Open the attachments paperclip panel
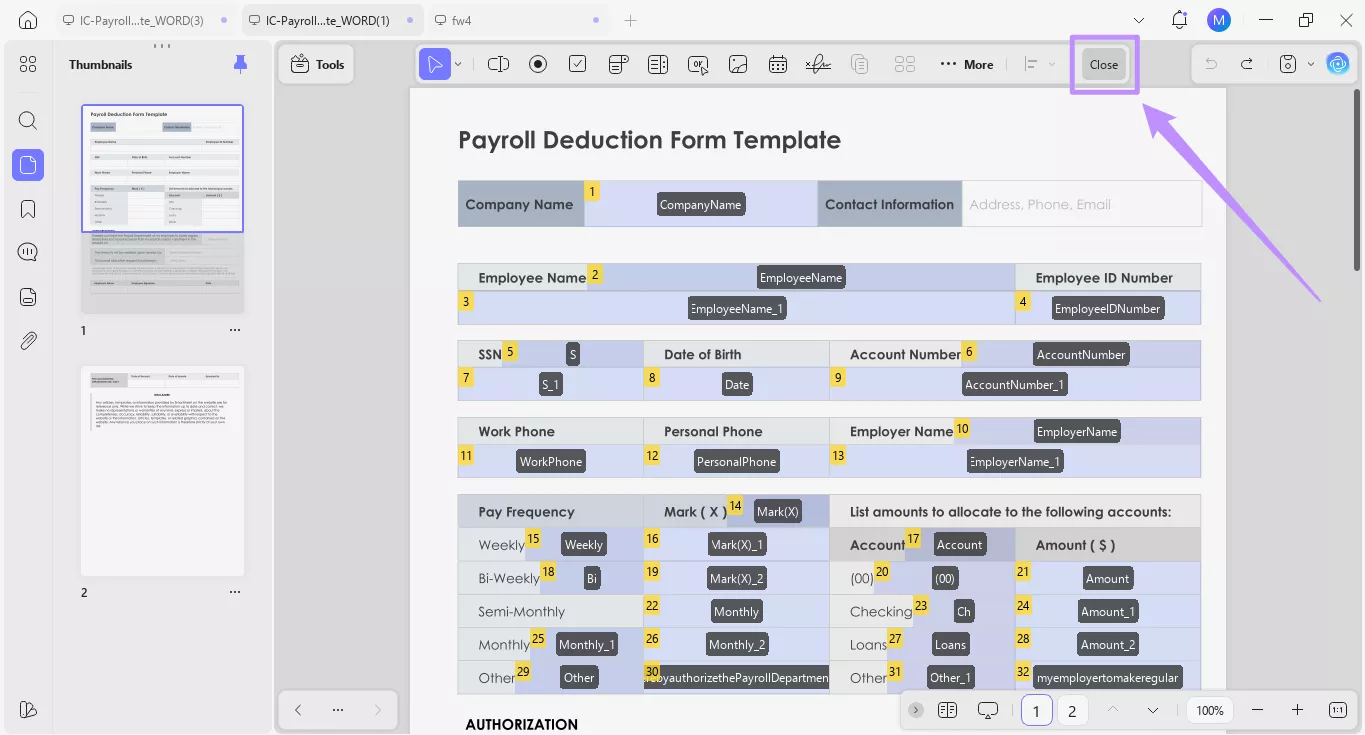Viewport: 1365px width, 735px height. point(28,341)
